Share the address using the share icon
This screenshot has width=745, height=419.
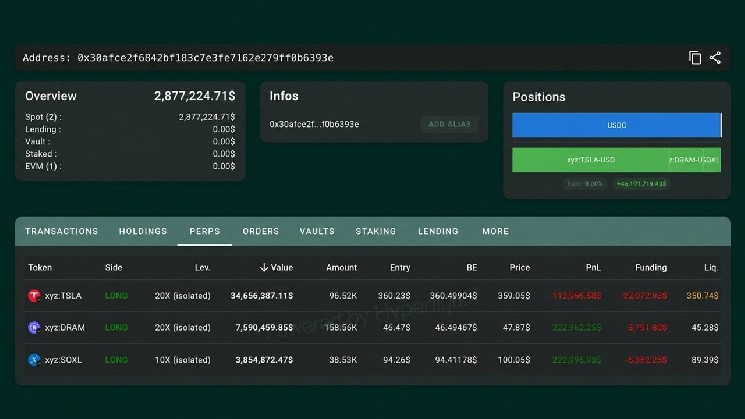point(716,57)
